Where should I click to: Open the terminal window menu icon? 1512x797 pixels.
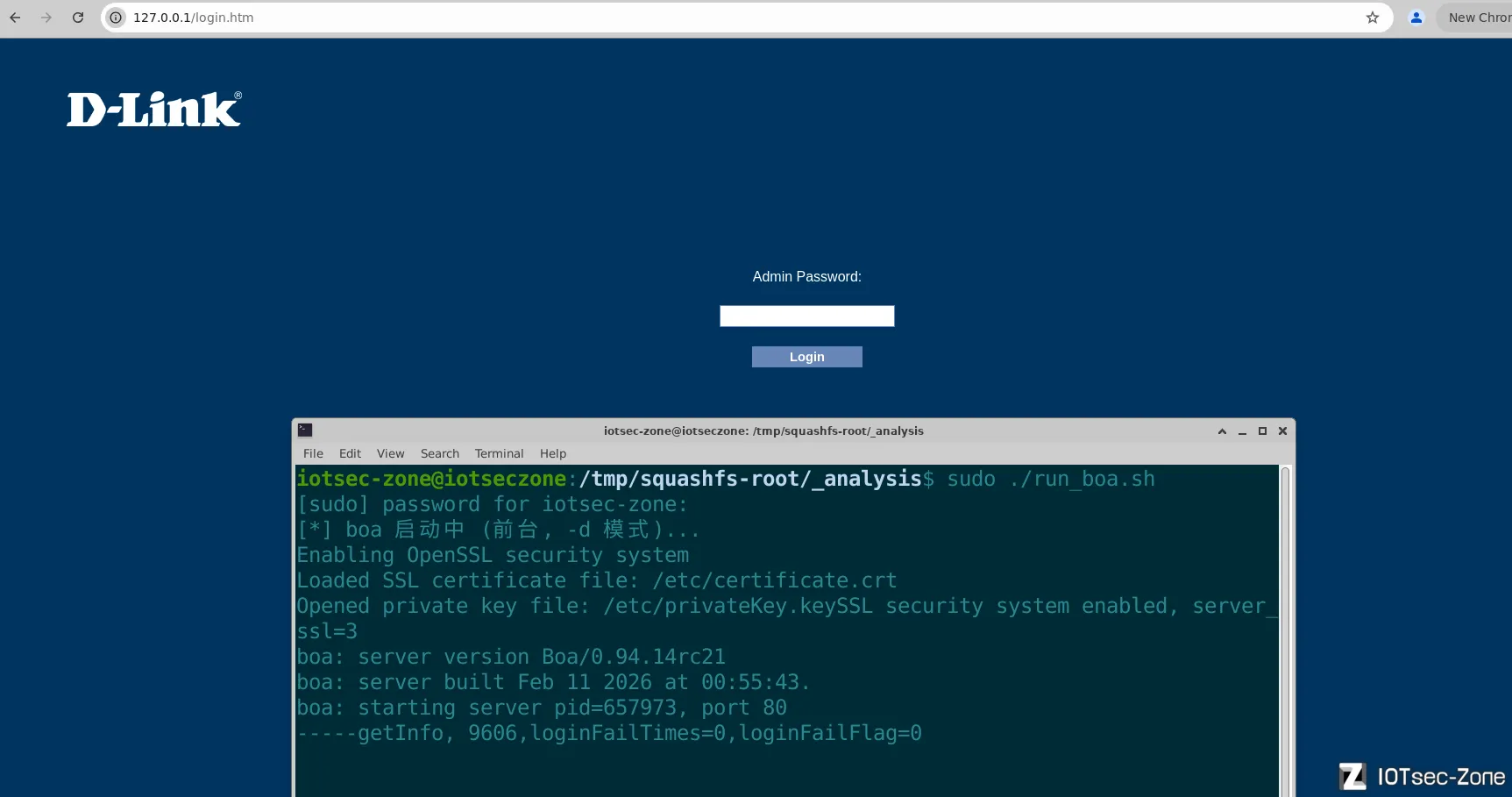305,431
